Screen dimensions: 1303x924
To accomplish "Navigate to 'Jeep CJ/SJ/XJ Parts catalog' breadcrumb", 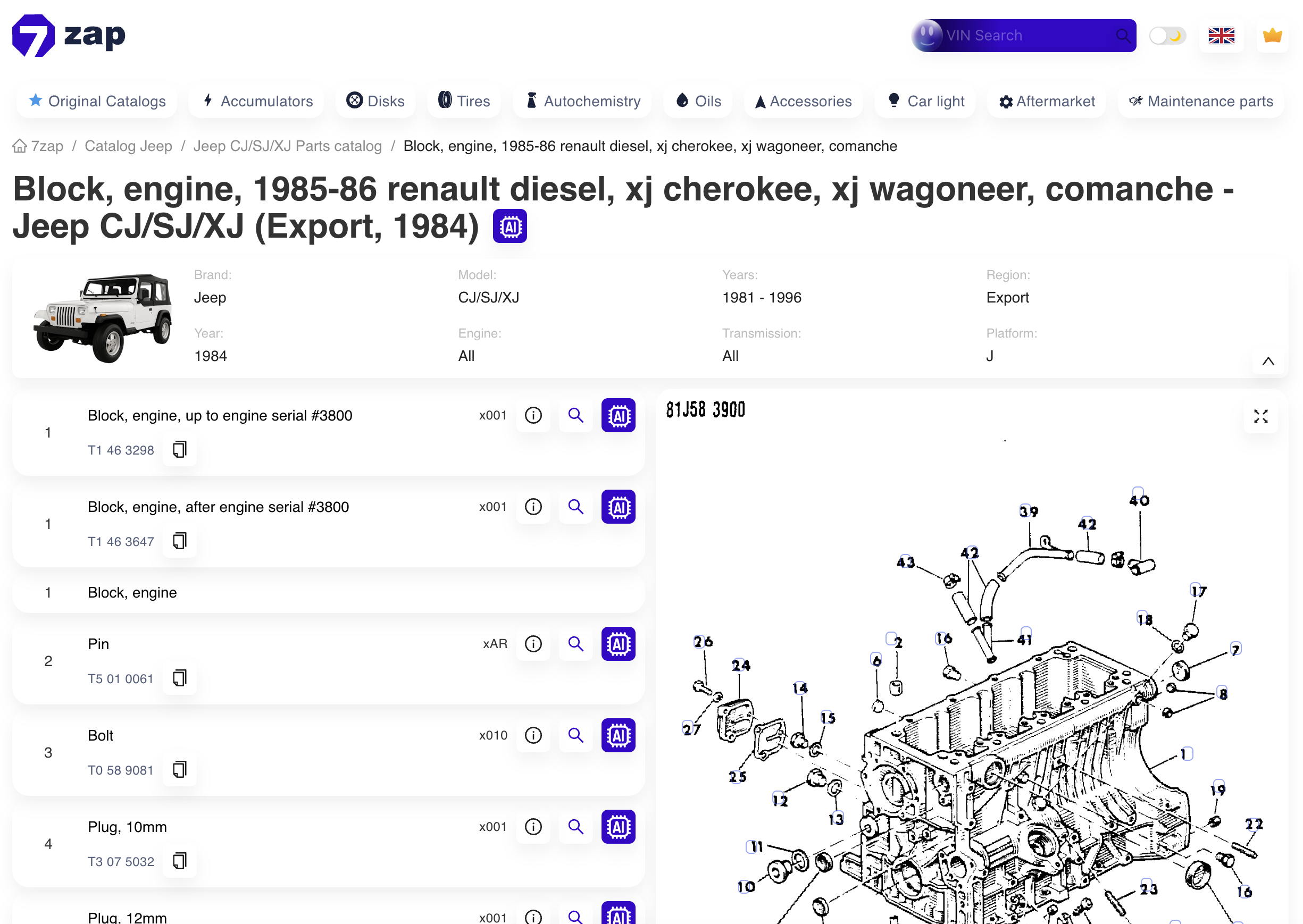I will (x=288, y=146).
